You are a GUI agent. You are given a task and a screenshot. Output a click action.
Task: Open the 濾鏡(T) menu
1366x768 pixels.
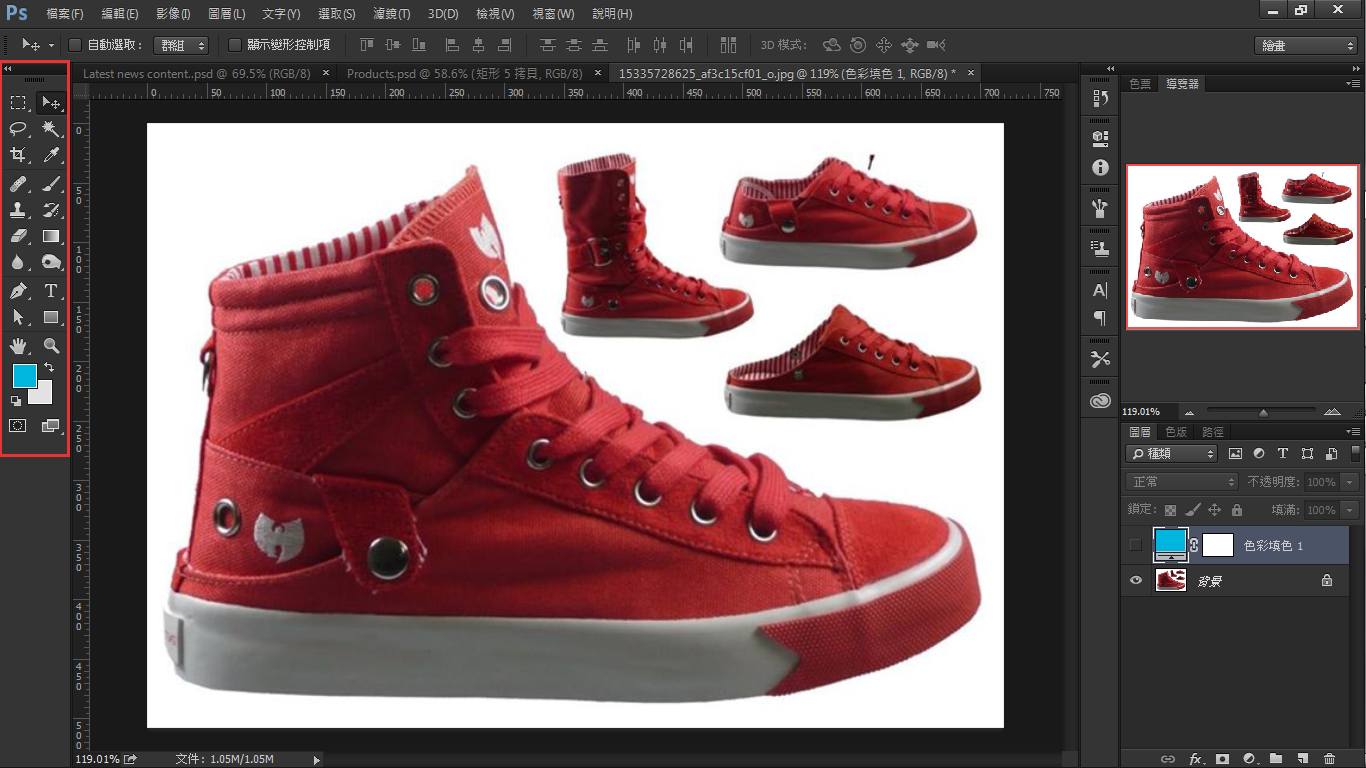(391, 14)
